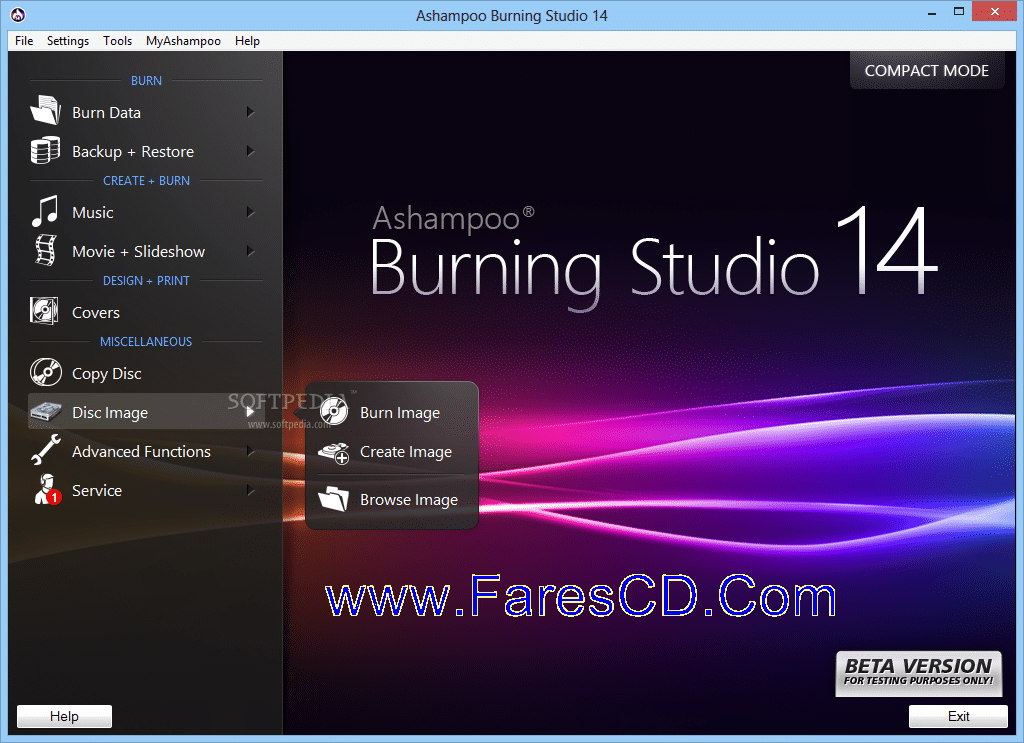The image size is (1024, 743).
Task: Click the Browse Image folder icon
Action: [x=334, y=499]
